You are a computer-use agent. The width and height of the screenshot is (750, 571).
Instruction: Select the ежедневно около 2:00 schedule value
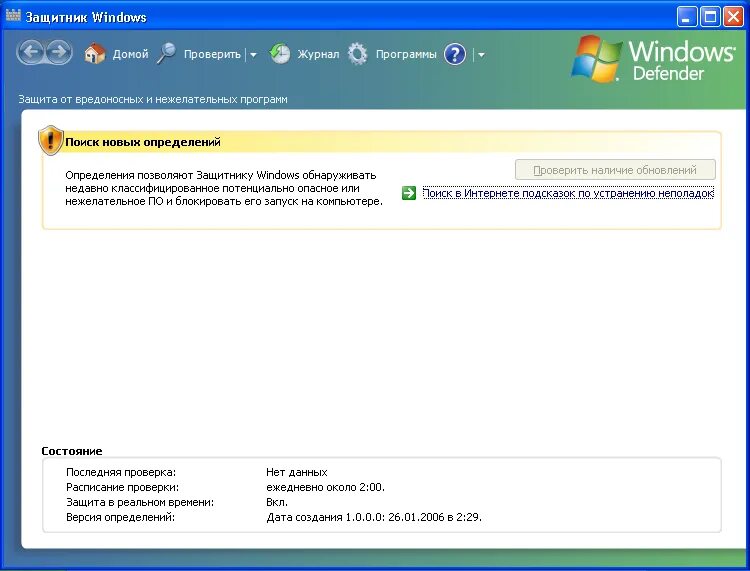coord(325,487)
